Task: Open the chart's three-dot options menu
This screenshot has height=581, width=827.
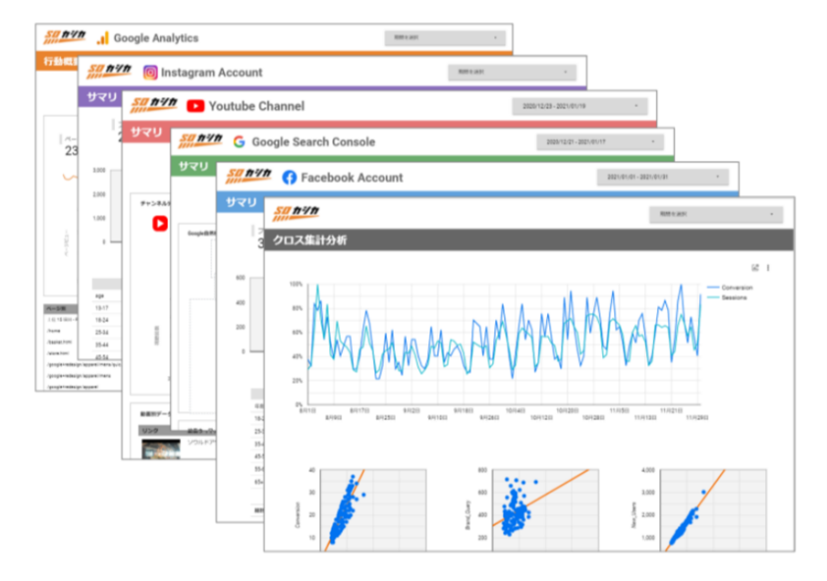Action: coord(768,267)
